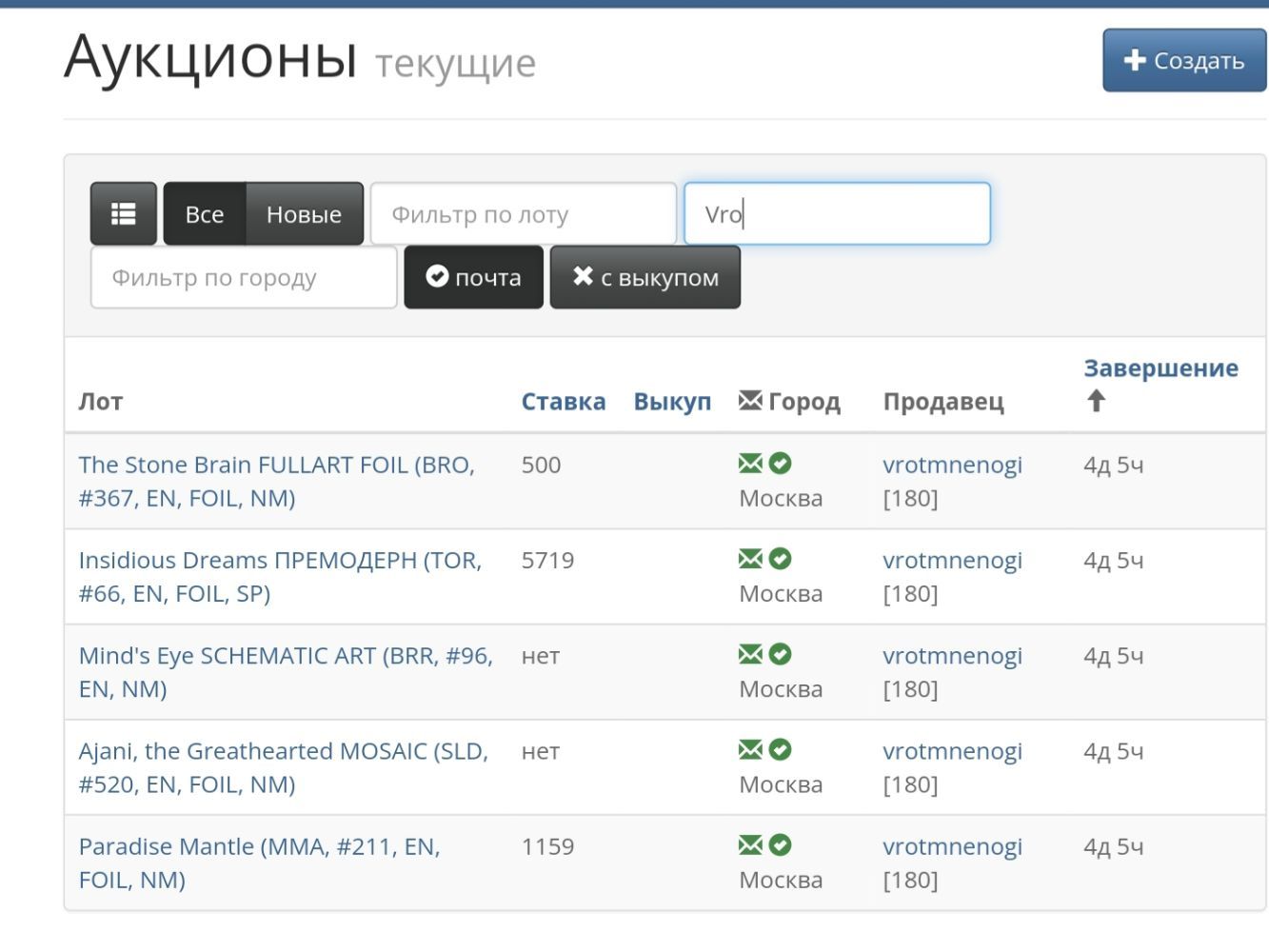1269x952 pixels.
Task: Sort by Завершение column header
Action: click(x=1160, y=368)
